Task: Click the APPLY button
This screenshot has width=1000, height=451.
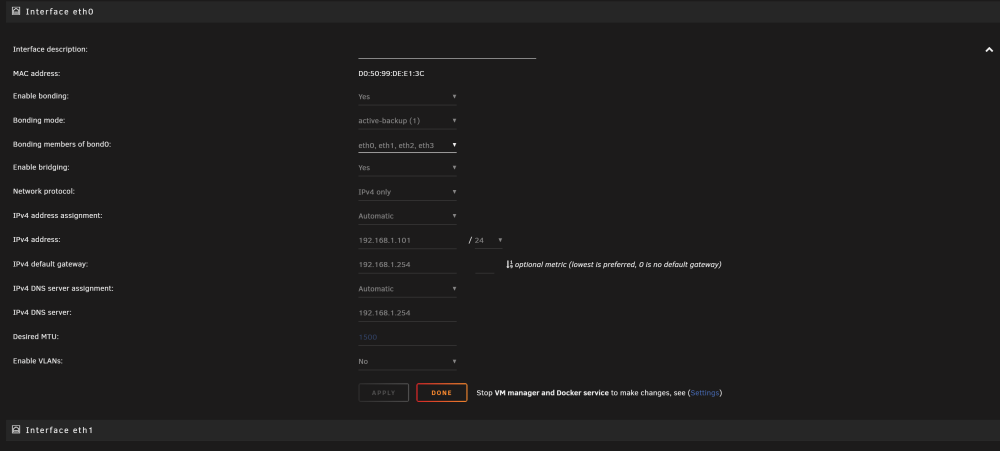Action: point(383,393)
